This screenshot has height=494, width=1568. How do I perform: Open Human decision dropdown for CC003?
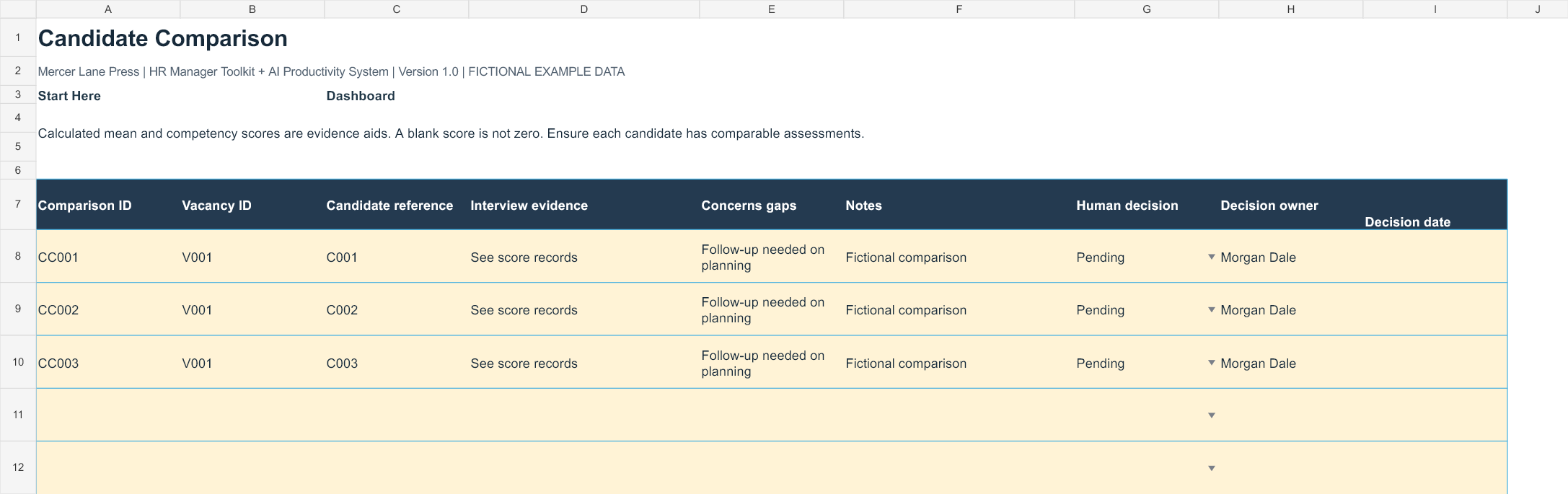tap(1212, 363)
